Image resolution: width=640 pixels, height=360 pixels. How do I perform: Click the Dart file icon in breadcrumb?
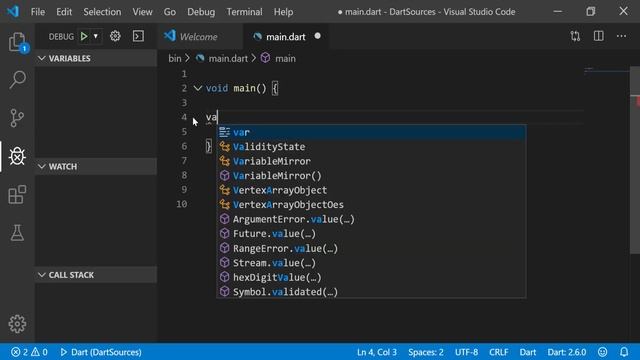200,58
